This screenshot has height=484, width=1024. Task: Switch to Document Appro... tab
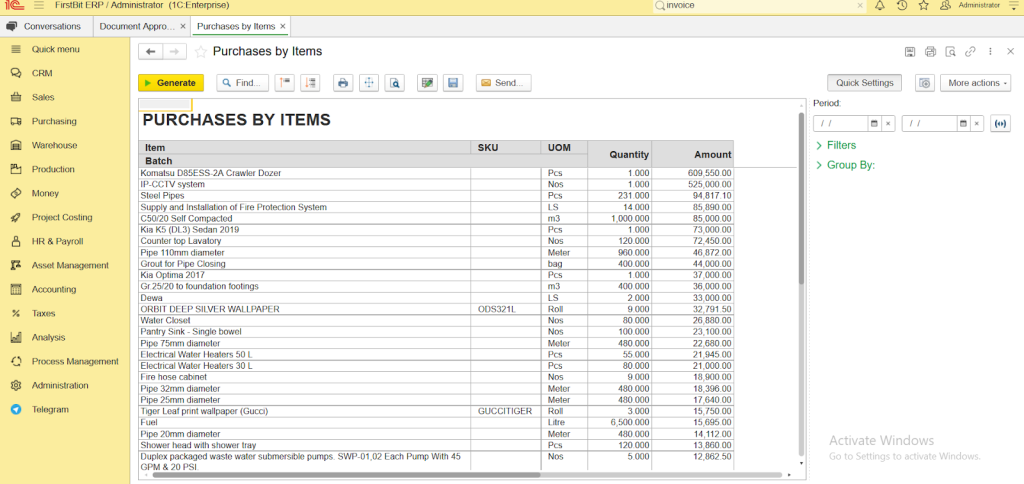pos(136,26)
